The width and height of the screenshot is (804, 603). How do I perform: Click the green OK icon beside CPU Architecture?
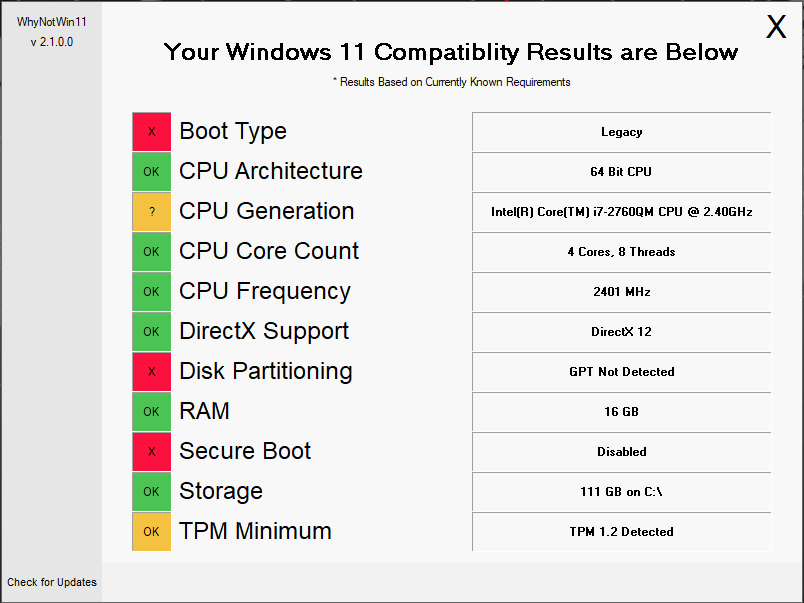(151, 172)
